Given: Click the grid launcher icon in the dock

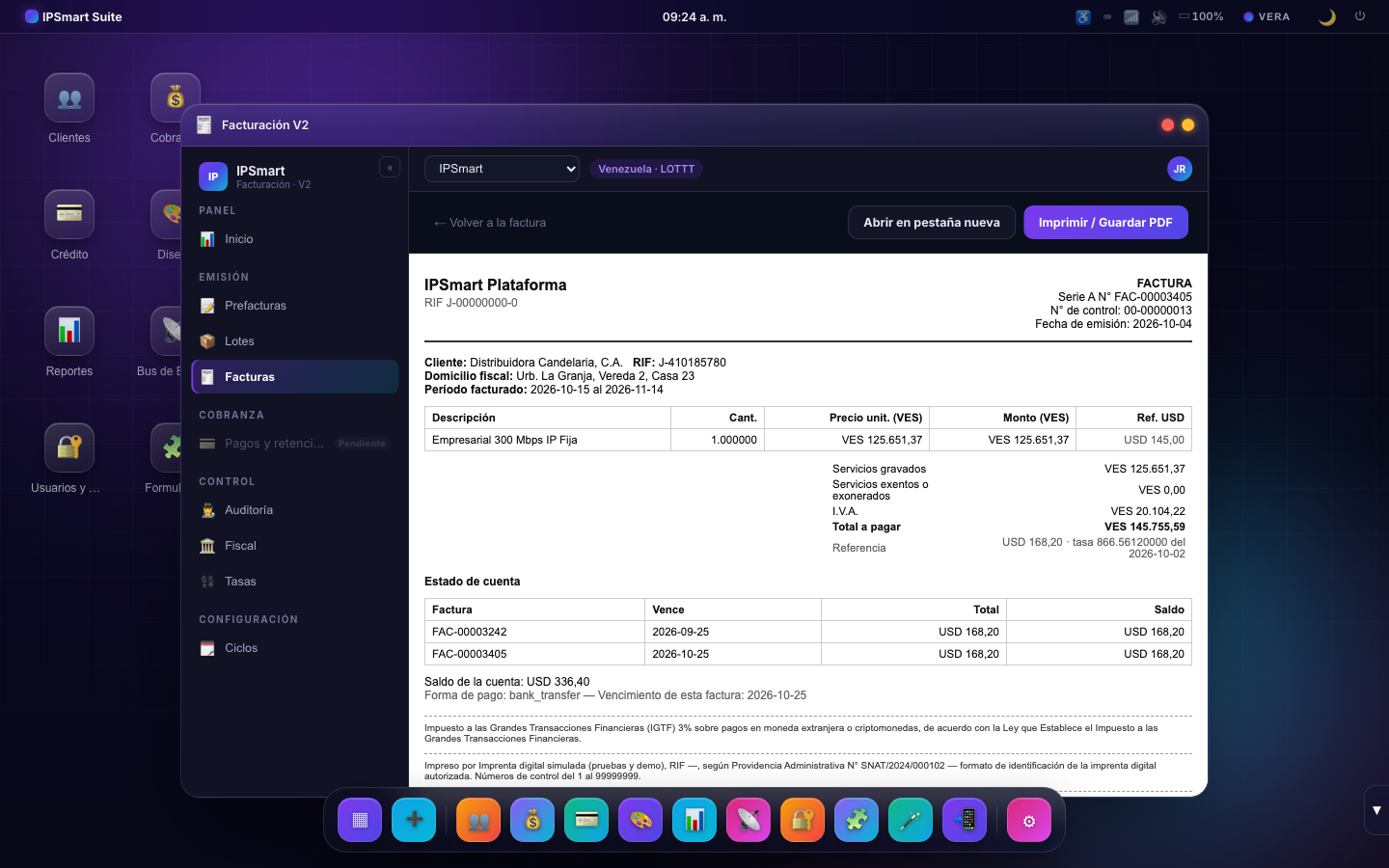Looking at the screenshot, I should tap(360, 821).
